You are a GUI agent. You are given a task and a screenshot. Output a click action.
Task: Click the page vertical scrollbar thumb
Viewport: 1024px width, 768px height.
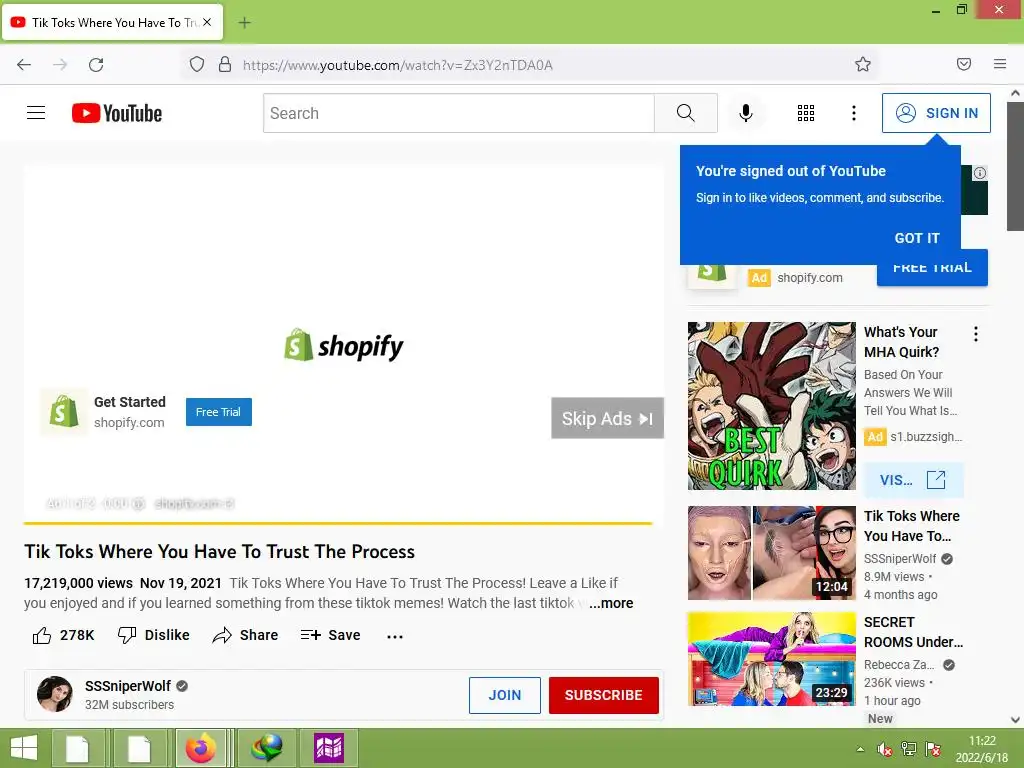pos(1015,166)
